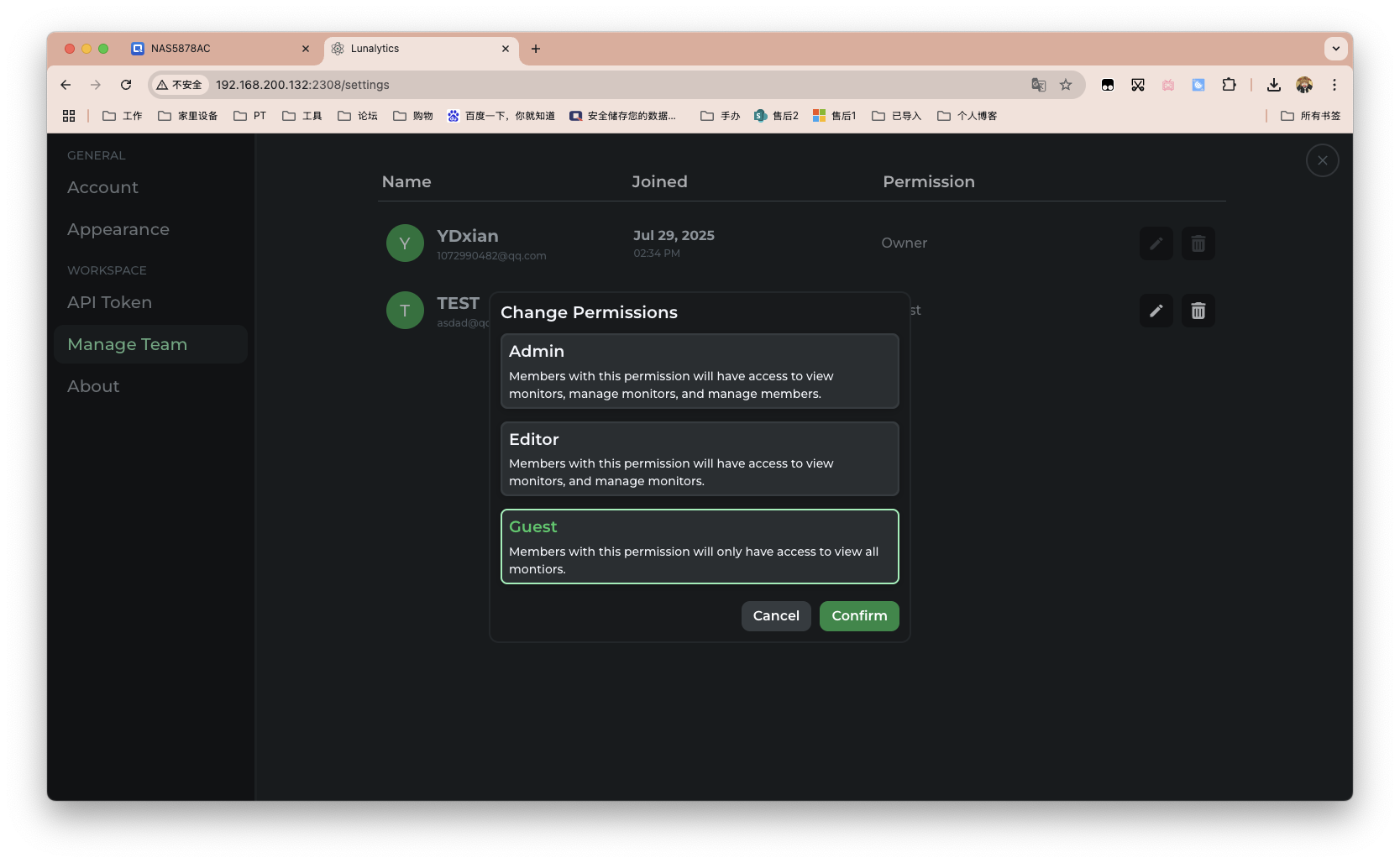Select the Guest permission option

pyautogui.click(x=699, y=547)
